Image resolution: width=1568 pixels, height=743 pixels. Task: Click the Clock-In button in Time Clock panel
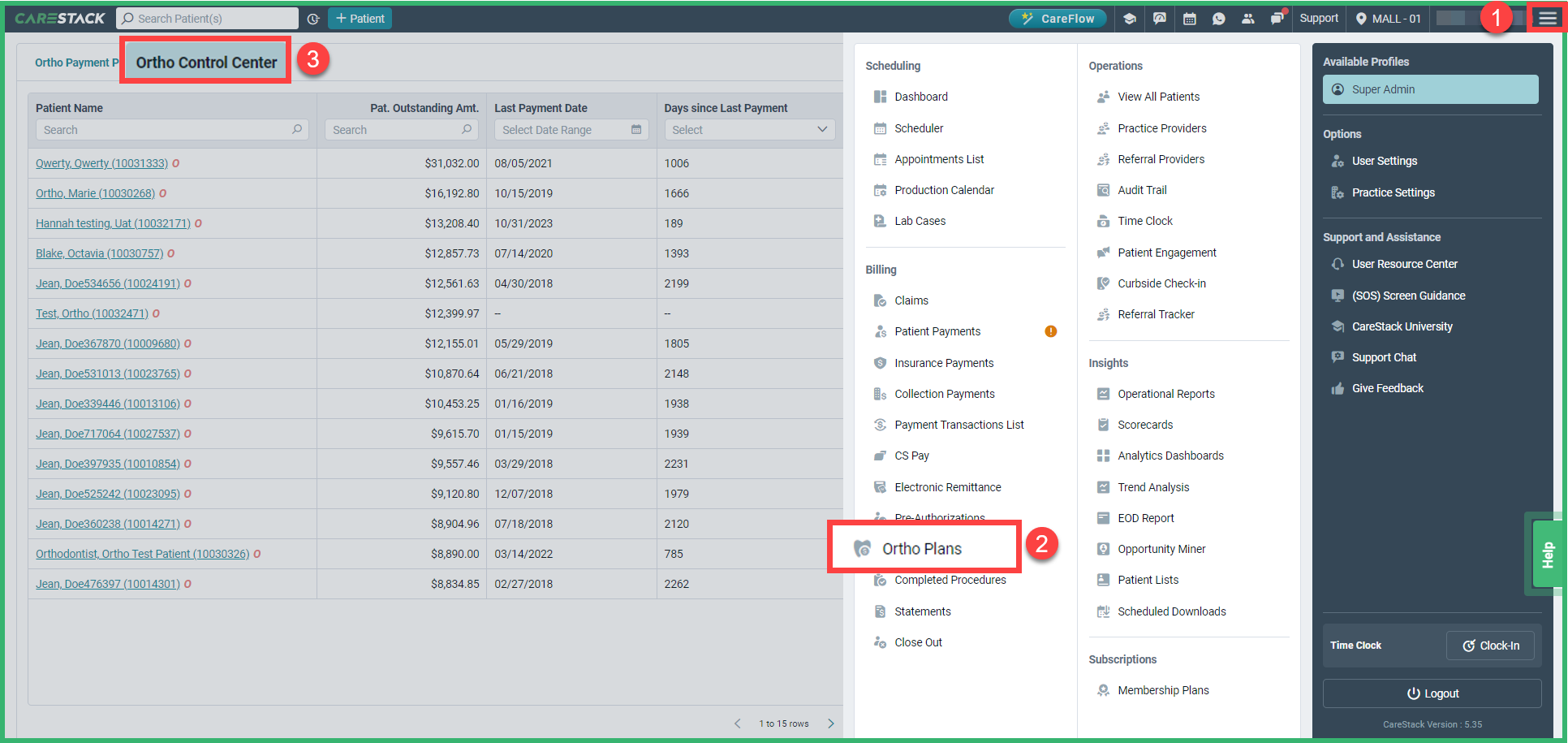tap(1490, 645)
